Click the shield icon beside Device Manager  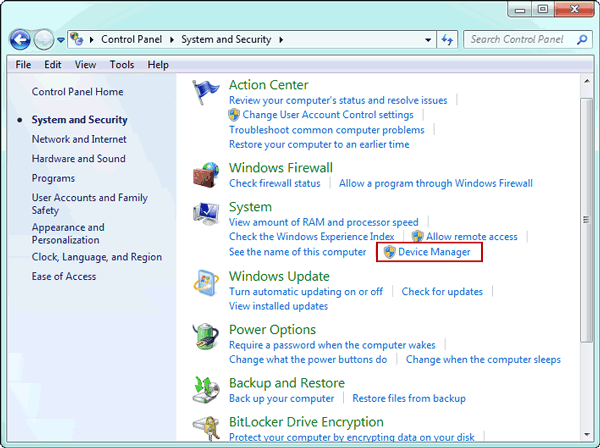390,252
